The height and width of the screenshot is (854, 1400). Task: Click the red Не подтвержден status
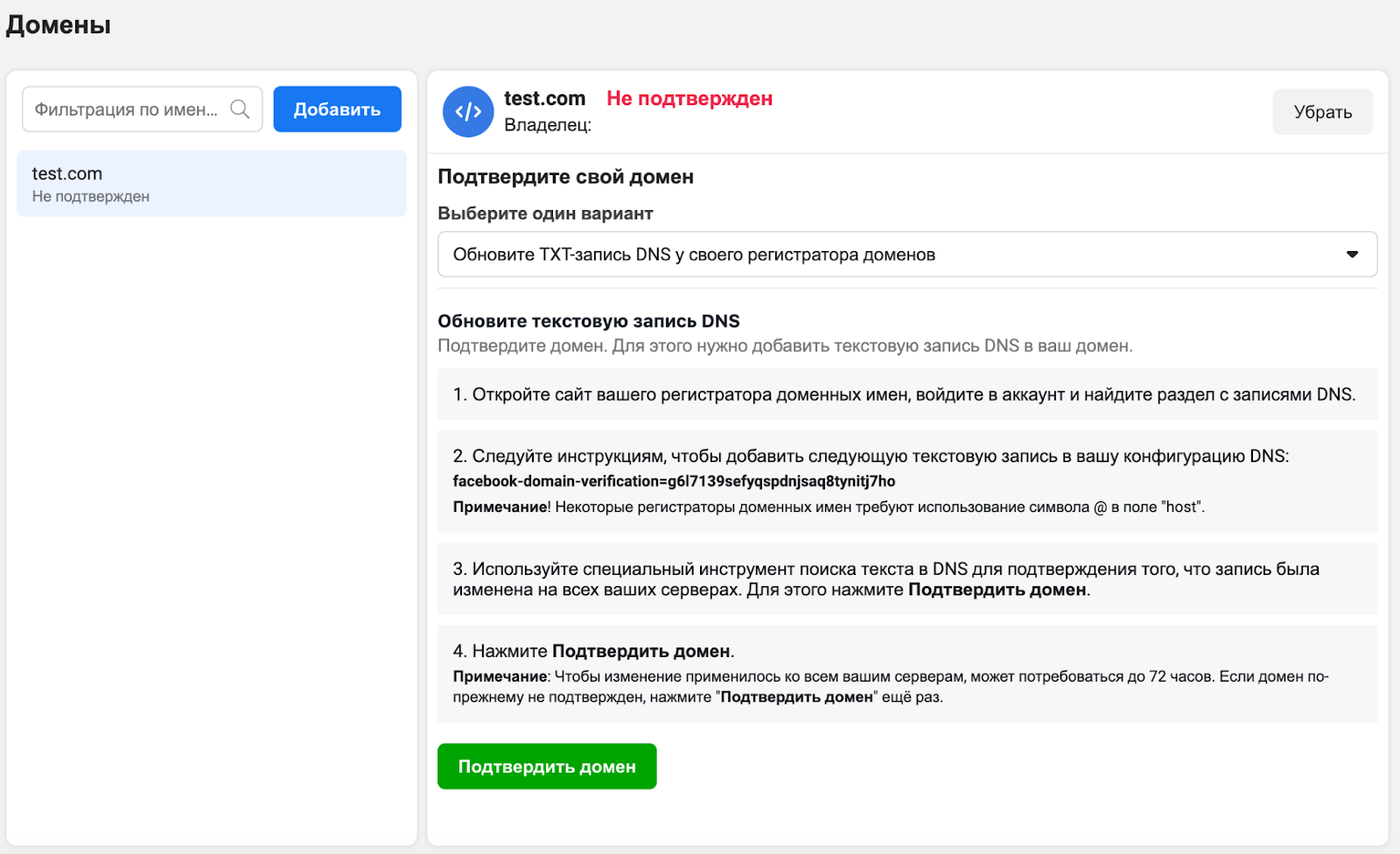[689, 99]
